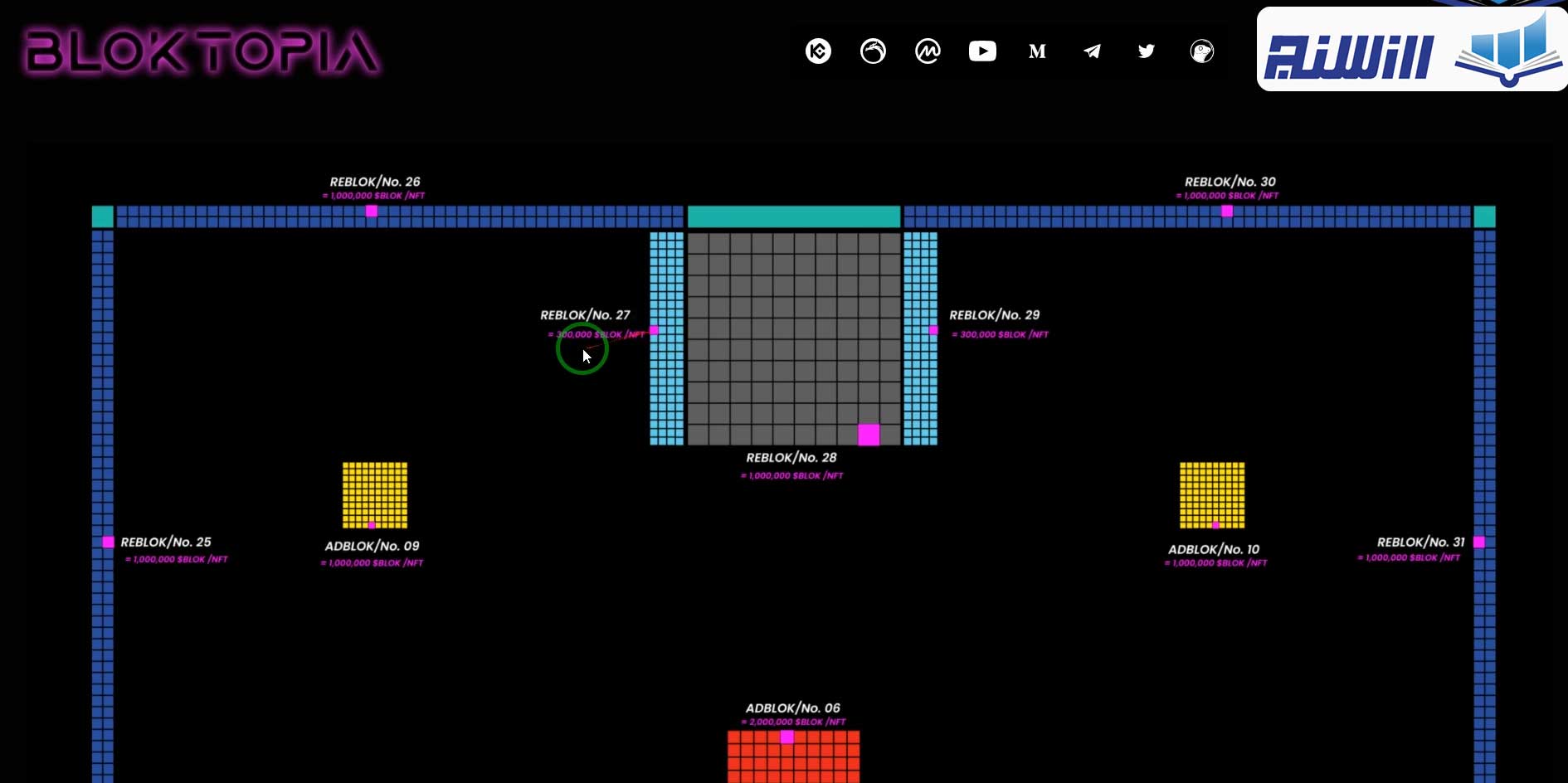Click the REBLOK/No. 31 label
The image size is (1568, 783).
(1421, 542)
